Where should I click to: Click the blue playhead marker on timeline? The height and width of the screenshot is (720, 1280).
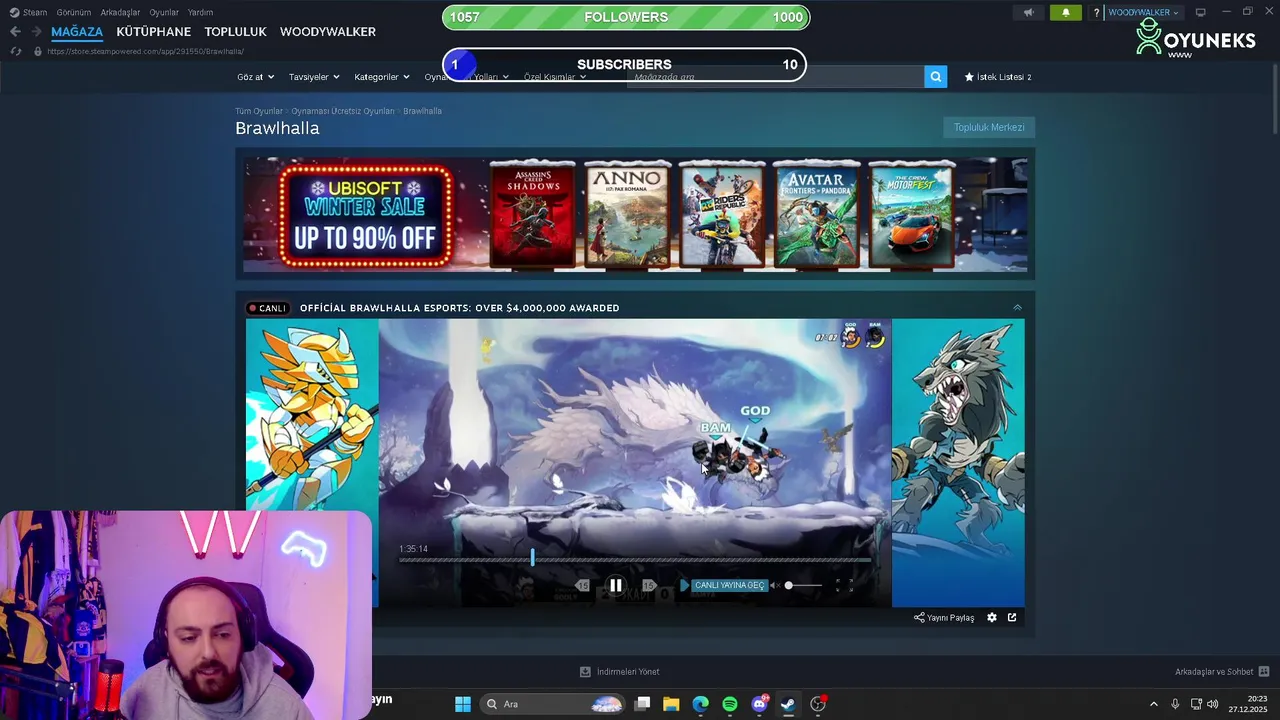click(x=532, y=556)
